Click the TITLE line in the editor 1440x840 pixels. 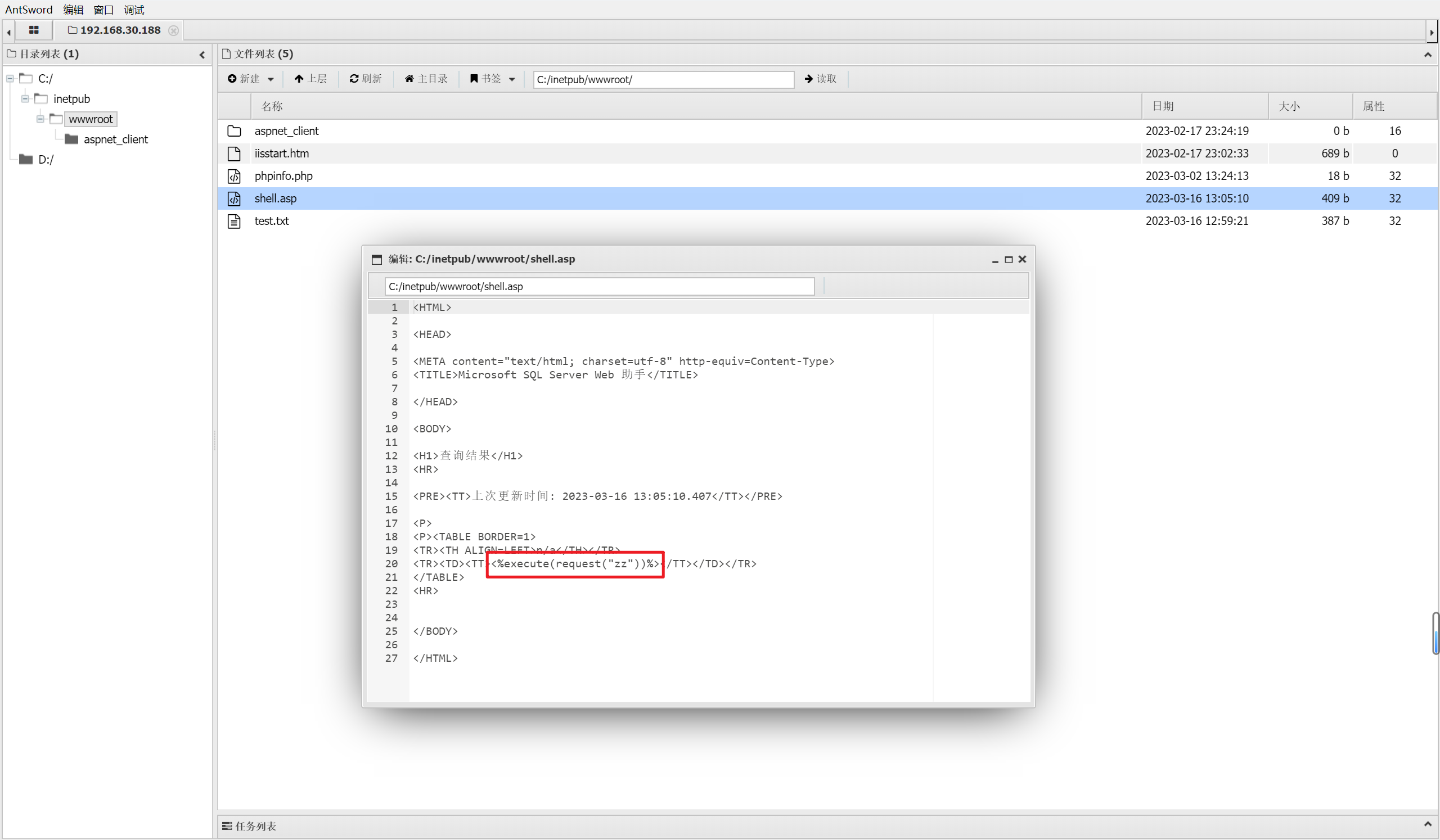(555, 375)
